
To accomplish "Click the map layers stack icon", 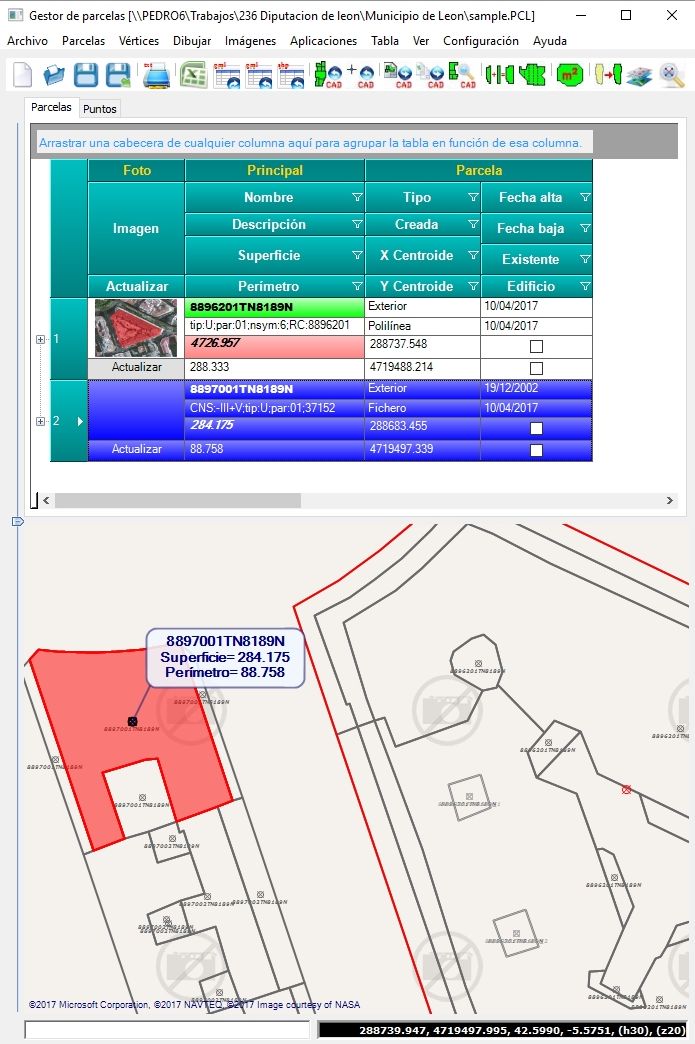I will [639, 75].
